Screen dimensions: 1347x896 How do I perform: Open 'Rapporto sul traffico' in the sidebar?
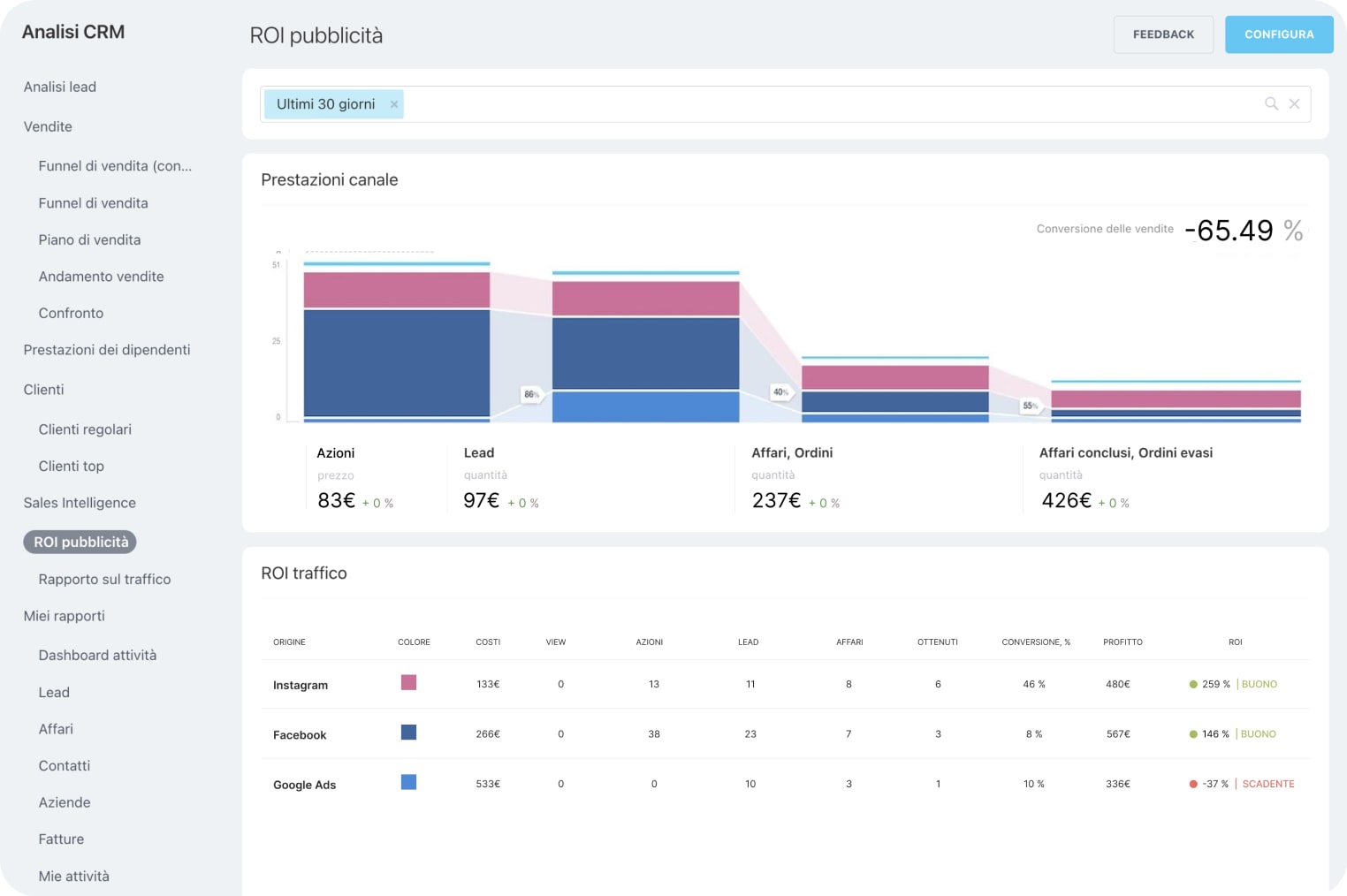[x=104, y=579]
